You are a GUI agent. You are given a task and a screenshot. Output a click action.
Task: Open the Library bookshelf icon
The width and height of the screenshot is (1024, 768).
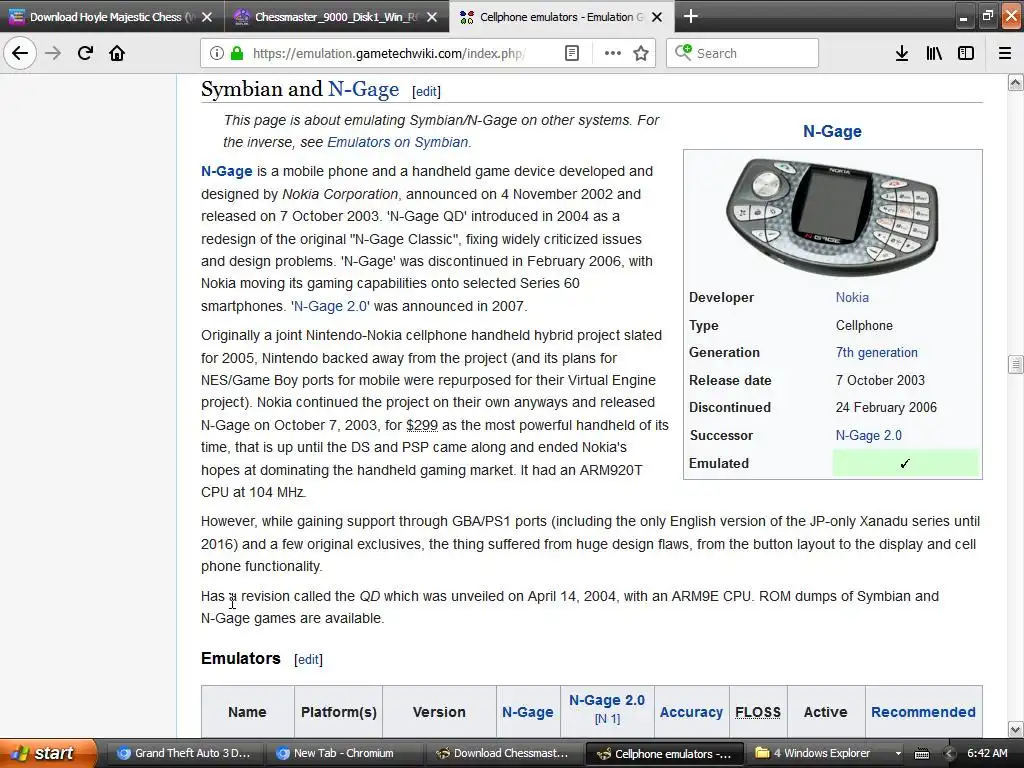pos(934,53)
